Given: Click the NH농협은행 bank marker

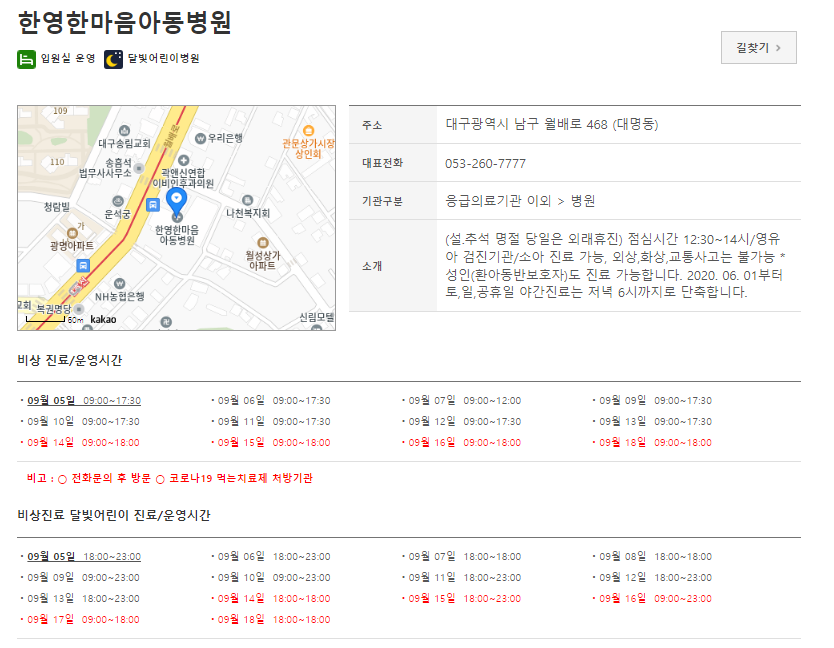Looking at the screenshot, I should coord(120,283).
